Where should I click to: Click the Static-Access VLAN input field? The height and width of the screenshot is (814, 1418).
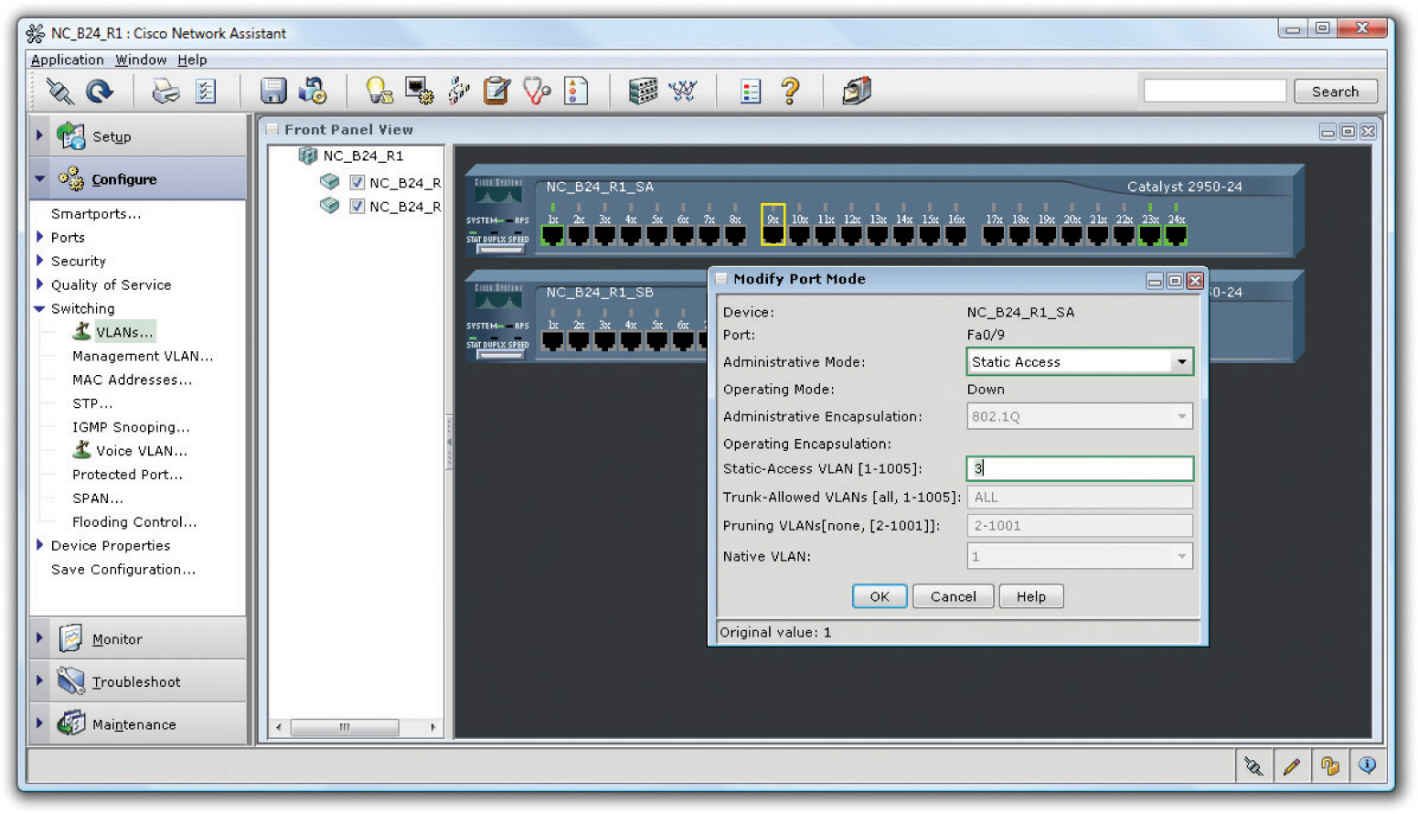(1080, 469)
